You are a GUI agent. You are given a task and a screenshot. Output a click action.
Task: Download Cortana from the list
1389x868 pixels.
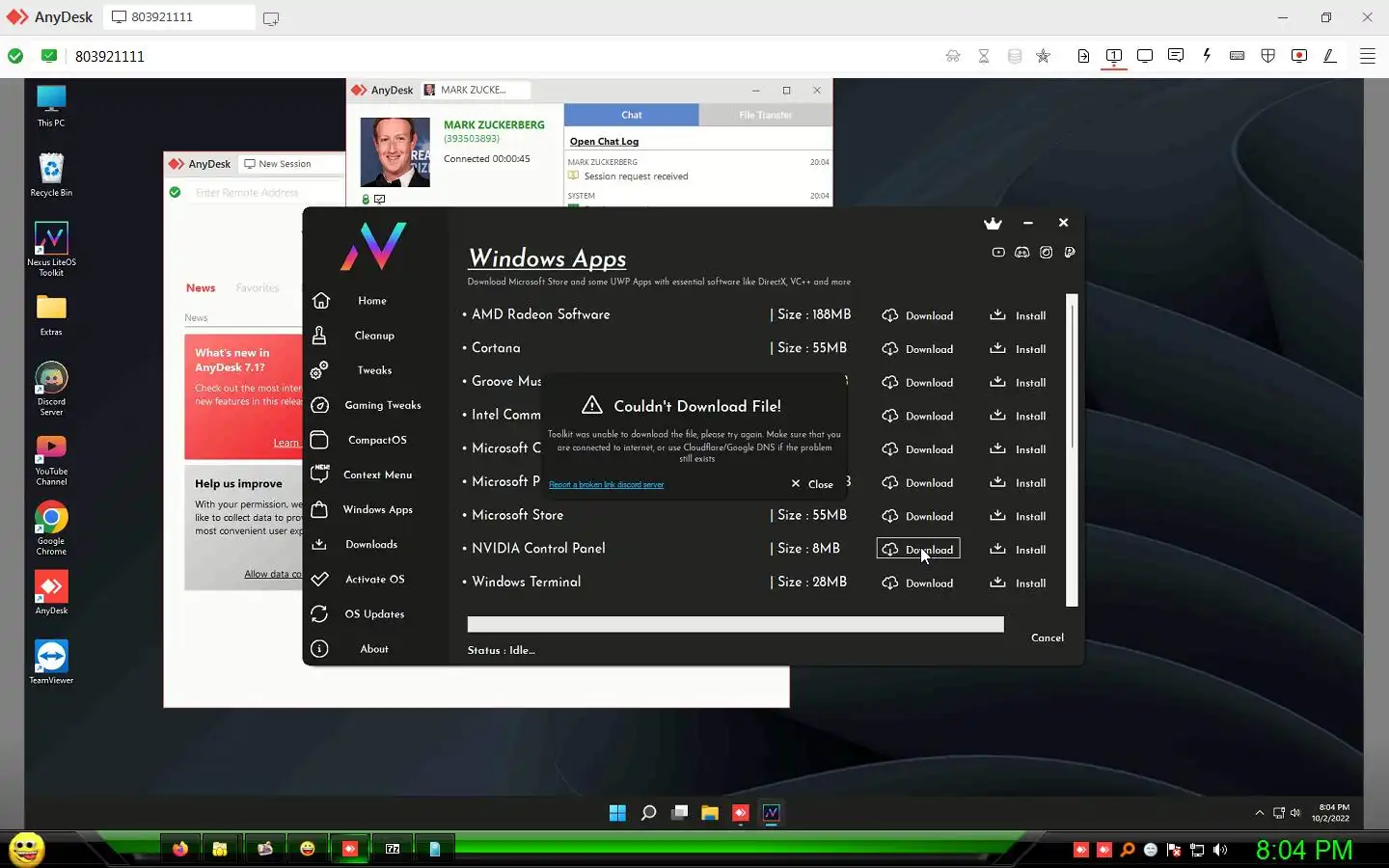click(x=917, y=349)
